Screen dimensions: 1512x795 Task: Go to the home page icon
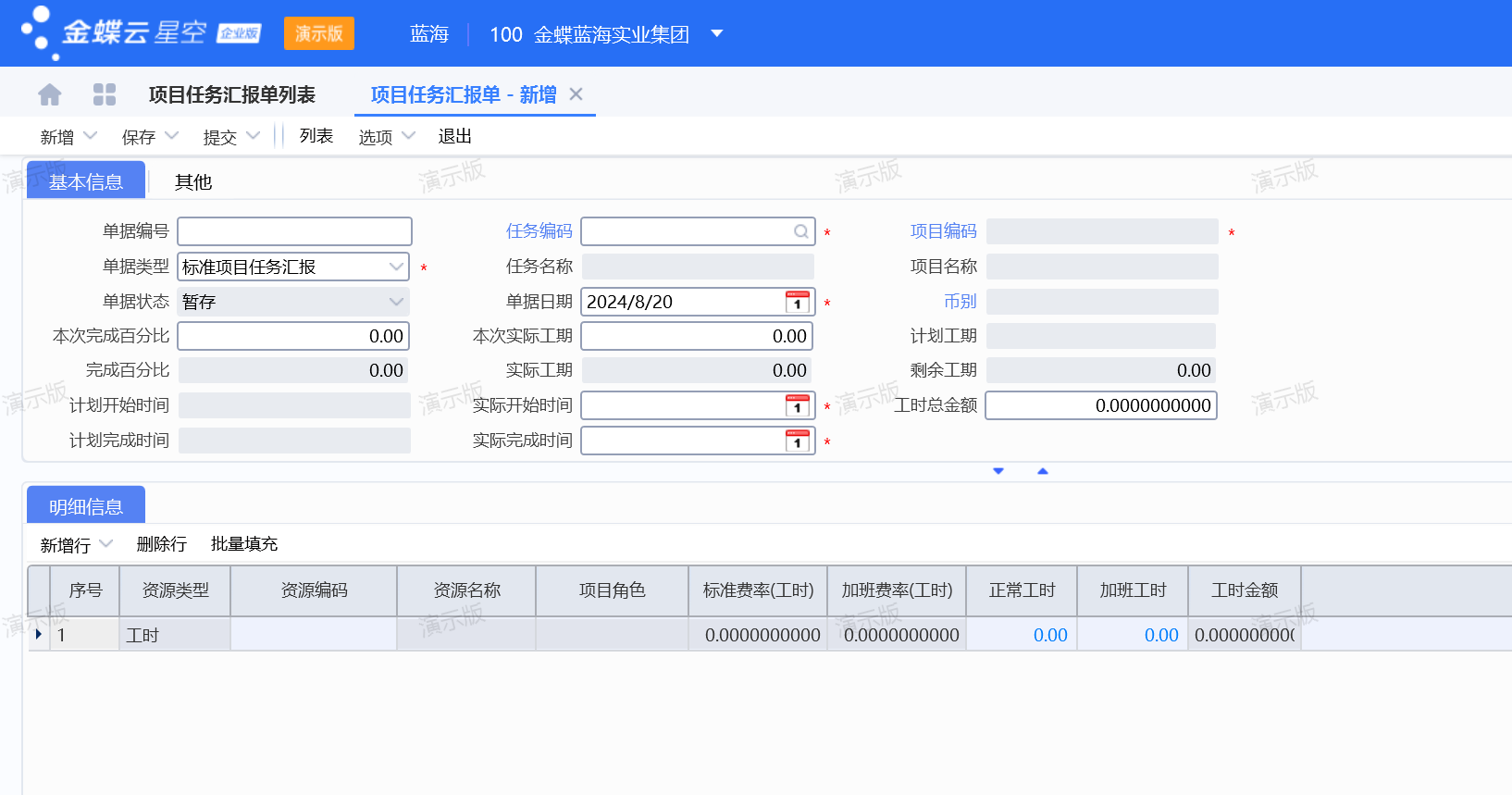point(50,94)
